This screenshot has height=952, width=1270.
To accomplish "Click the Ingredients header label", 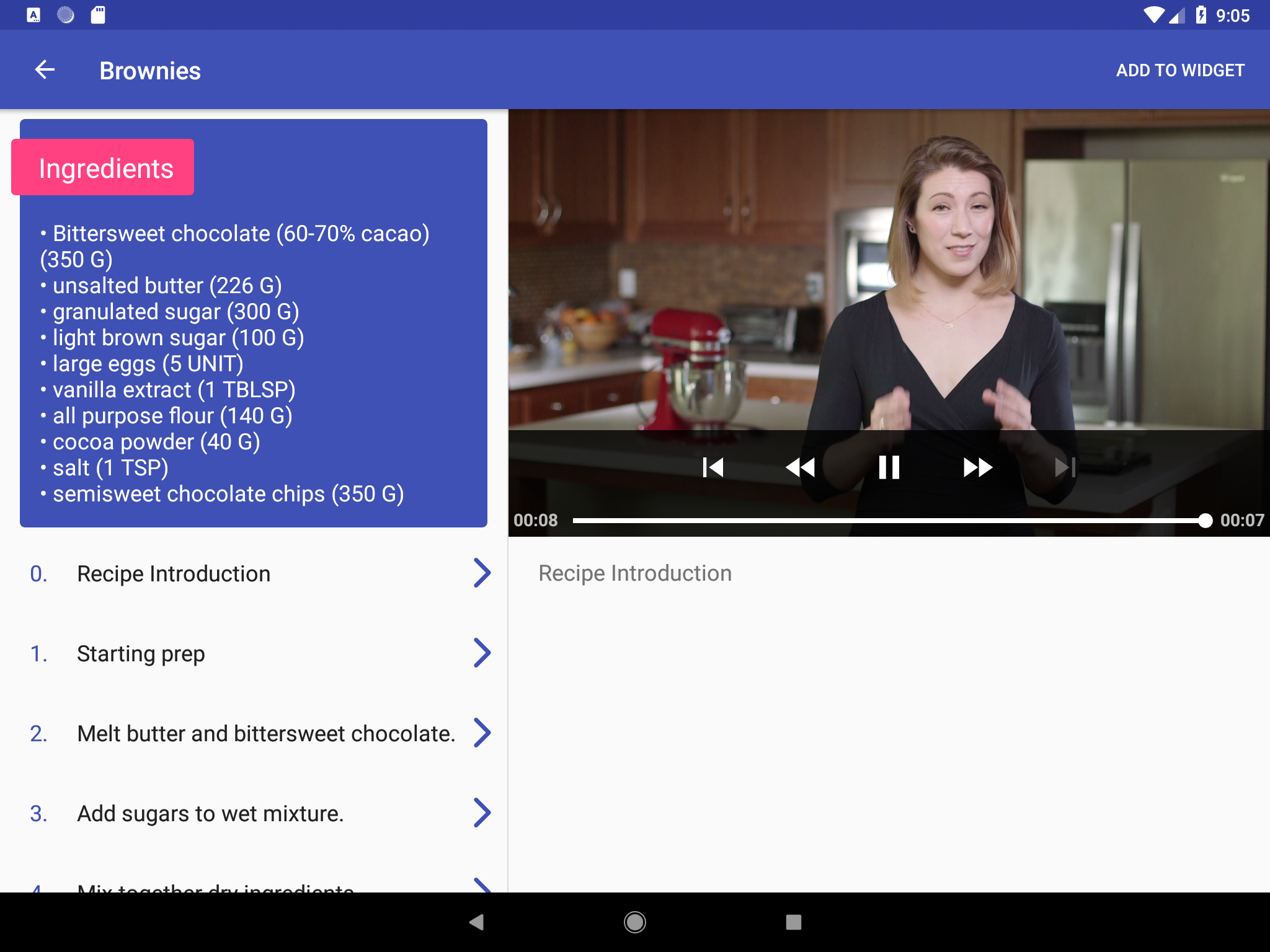I will (105, 169).
